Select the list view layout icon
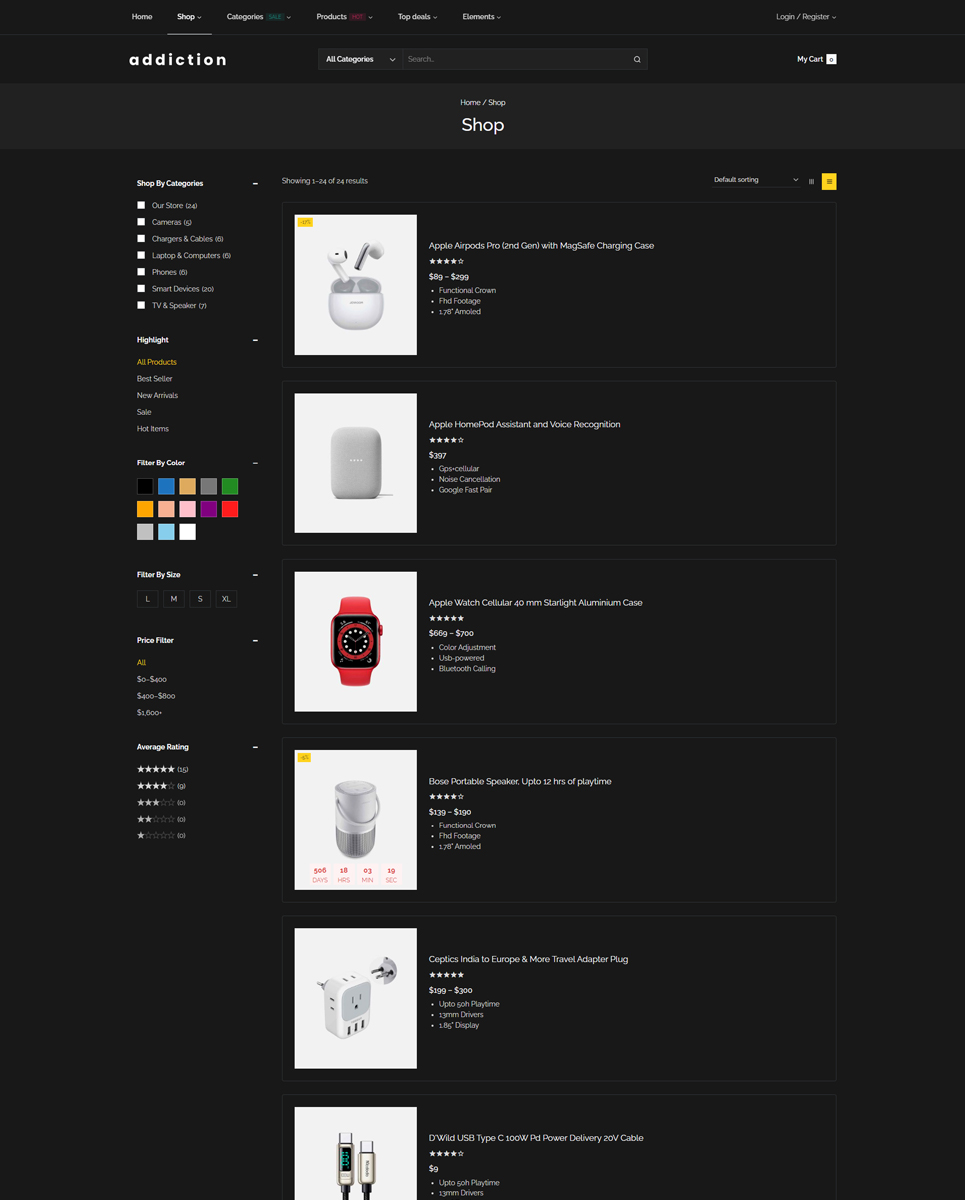The image size is (965, 1200). pos(829,181)
